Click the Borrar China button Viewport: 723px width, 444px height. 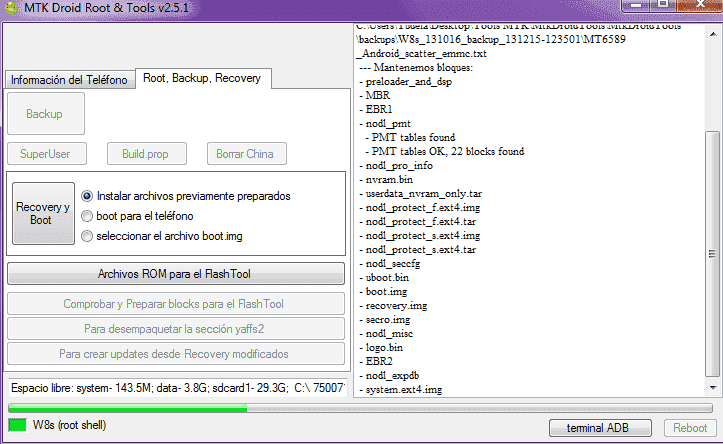pyautogui.click(x=247, y=154)
